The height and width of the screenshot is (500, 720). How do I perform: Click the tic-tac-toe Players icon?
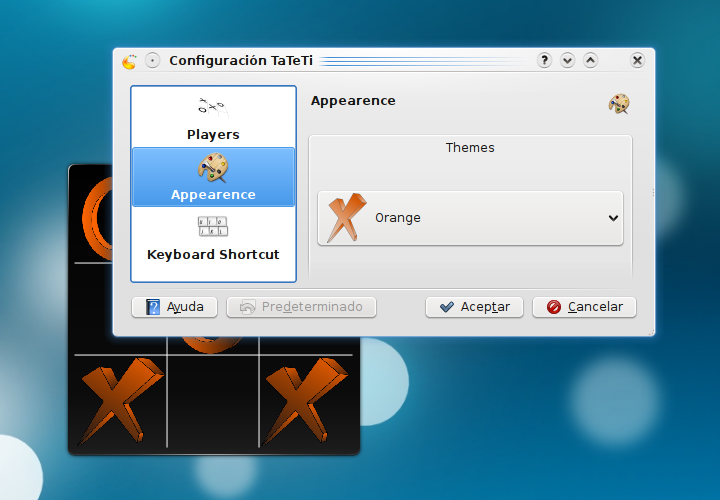pyautogui.click(x=213, y=107)
